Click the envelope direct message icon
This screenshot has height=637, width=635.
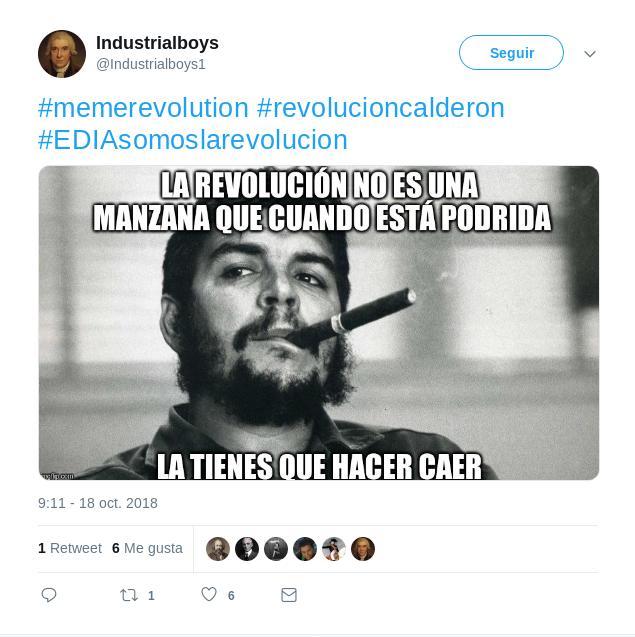(x=289, y=595)
